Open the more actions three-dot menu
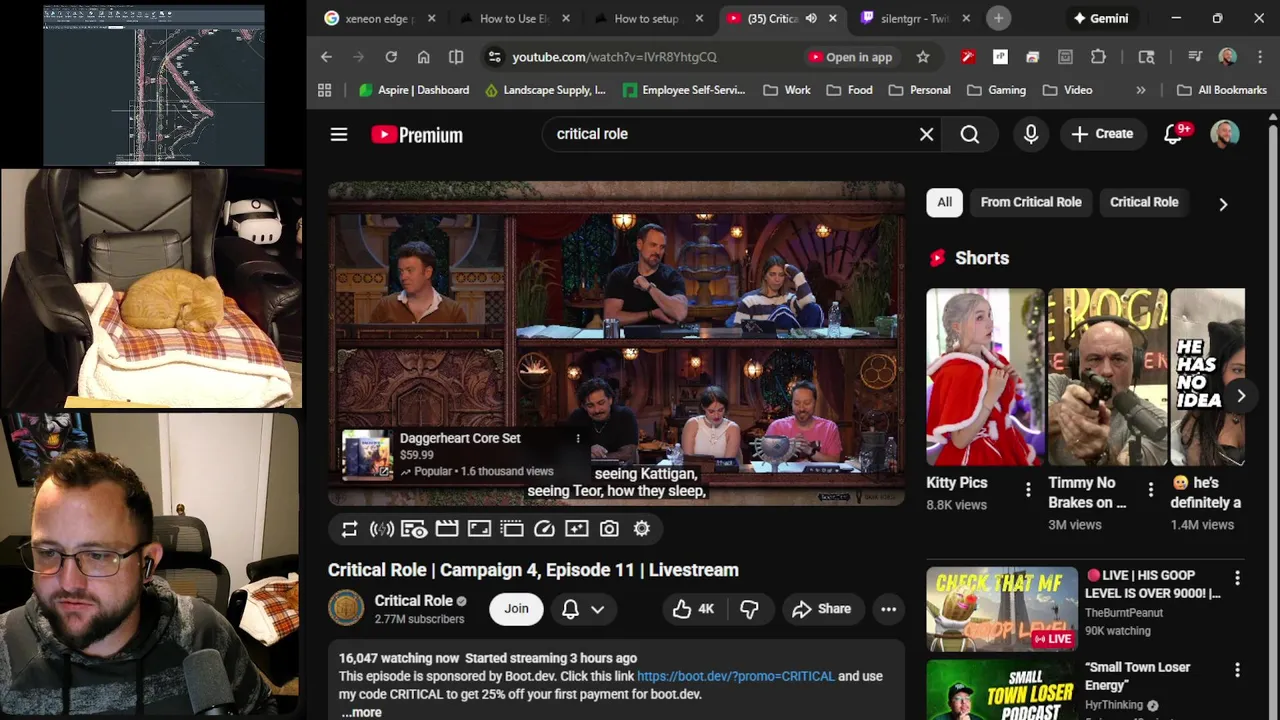Image resolution: width=1280 pixels, height=720 pixels. [888, 609]
